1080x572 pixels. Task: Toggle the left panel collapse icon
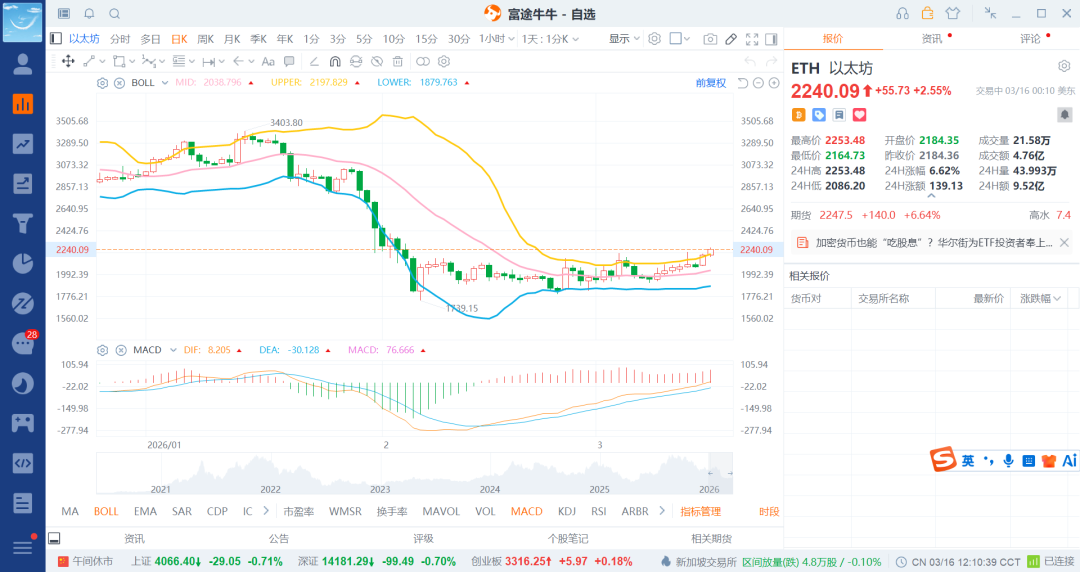click(56, 39)
